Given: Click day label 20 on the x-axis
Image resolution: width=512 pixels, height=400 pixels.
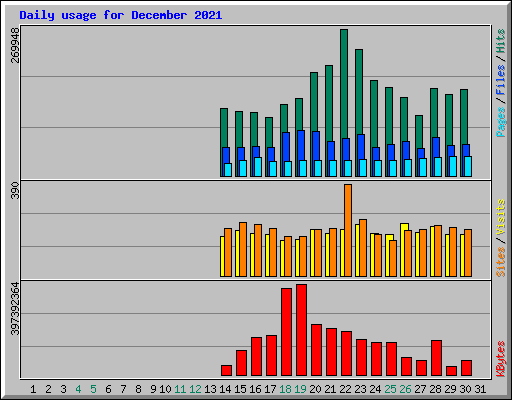Looking at the screenshot, I should [315, 389].
